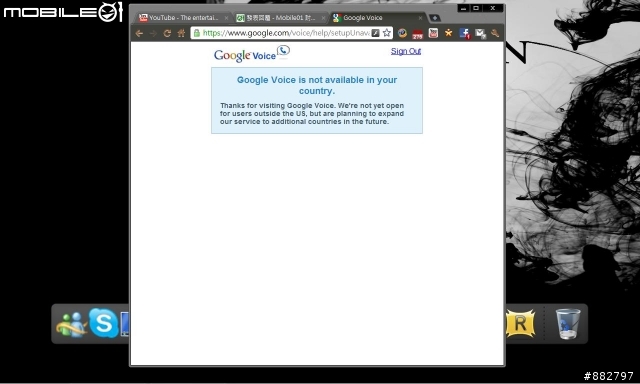The width and height of the screenshot is (640, 384).
Task: Maximize the Chrome window
Action: click(476, 8)
